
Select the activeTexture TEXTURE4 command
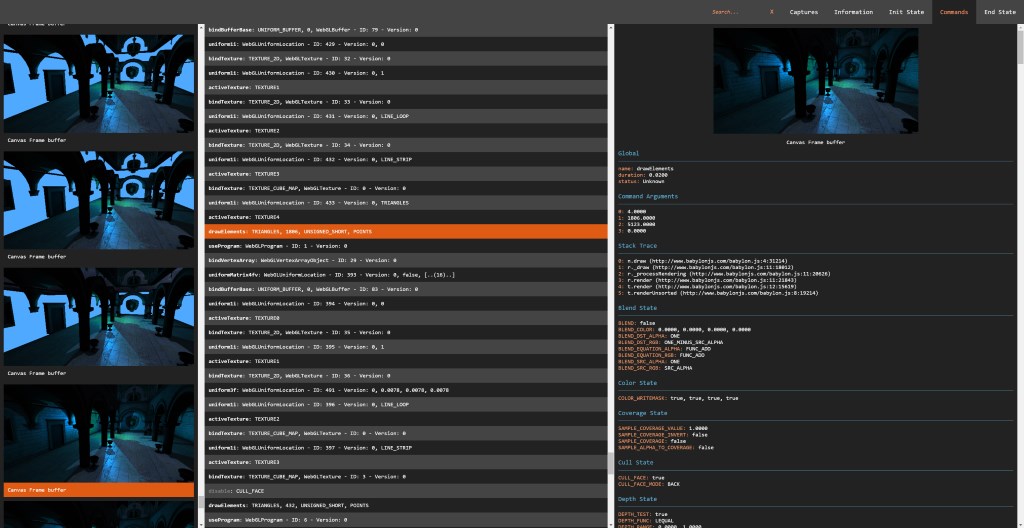coord(406,217)
